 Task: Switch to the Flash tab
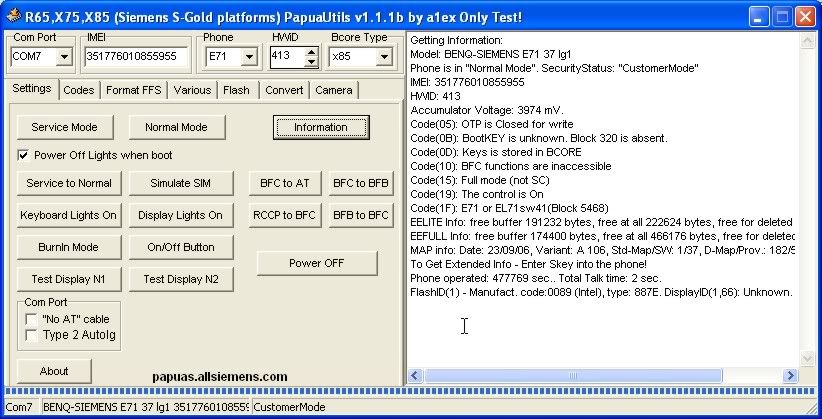tap(236, 90)
